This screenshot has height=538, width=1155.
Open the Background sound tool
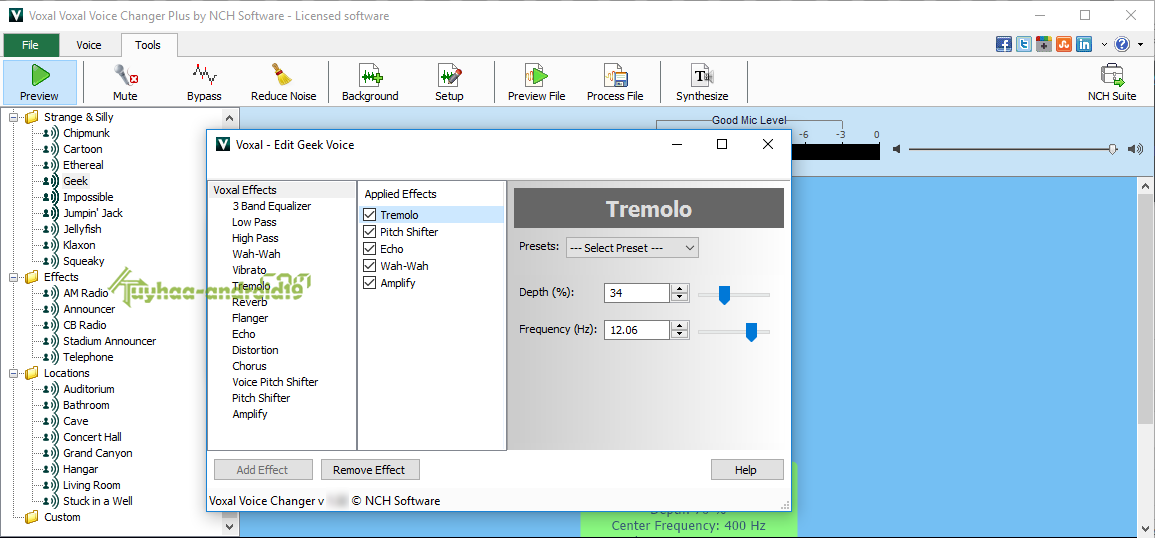click(370, 83)
